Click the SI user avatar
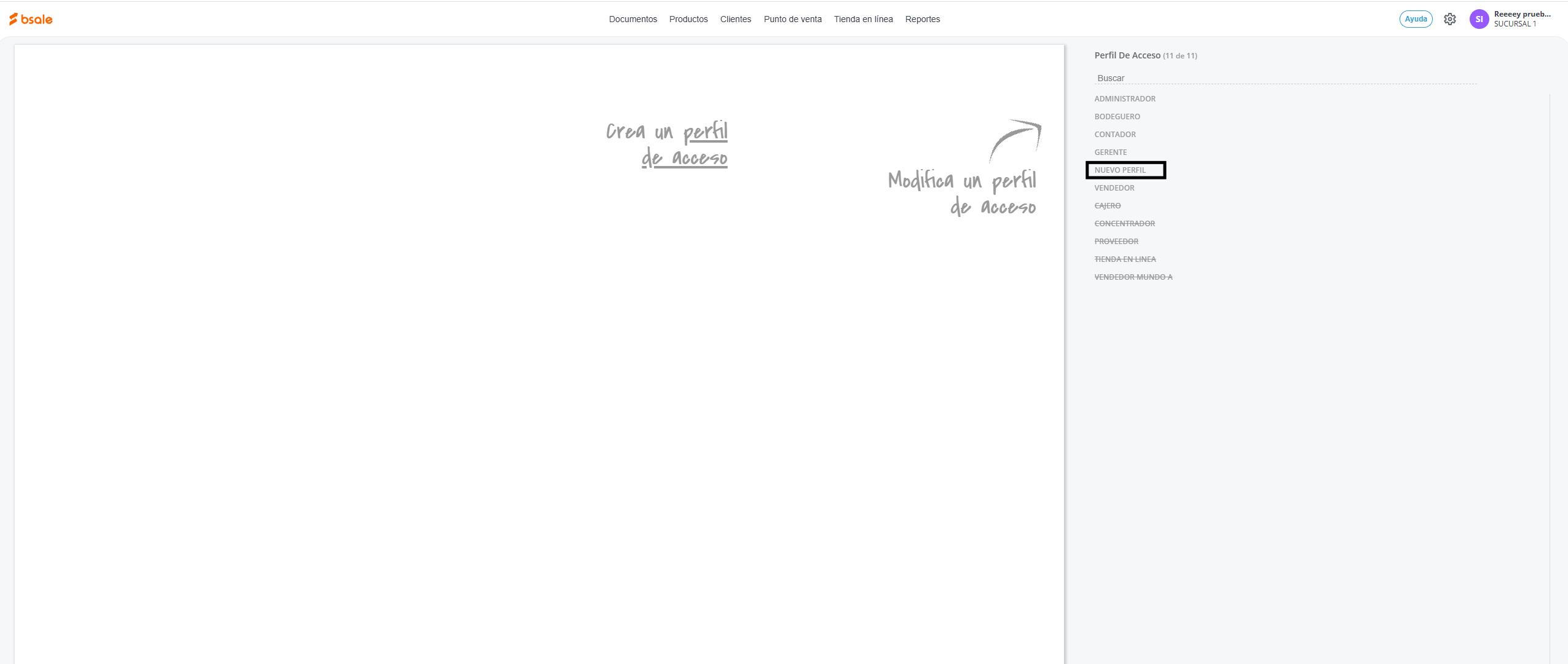This screenshot has width=1568, height=664. pos(1479,19)
